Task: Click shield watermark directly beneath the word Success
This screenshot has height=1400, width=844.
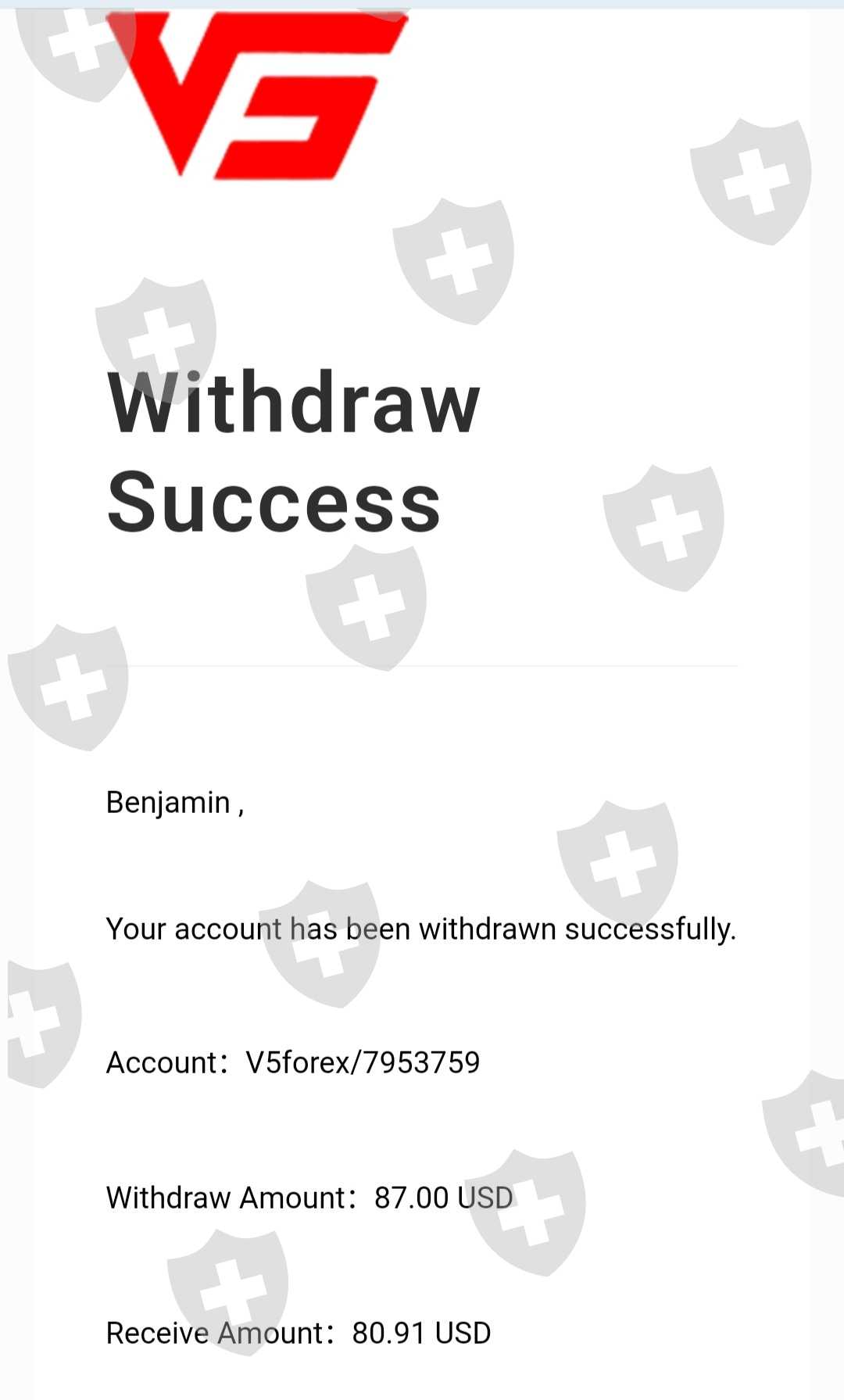Action: coord(366,607)
